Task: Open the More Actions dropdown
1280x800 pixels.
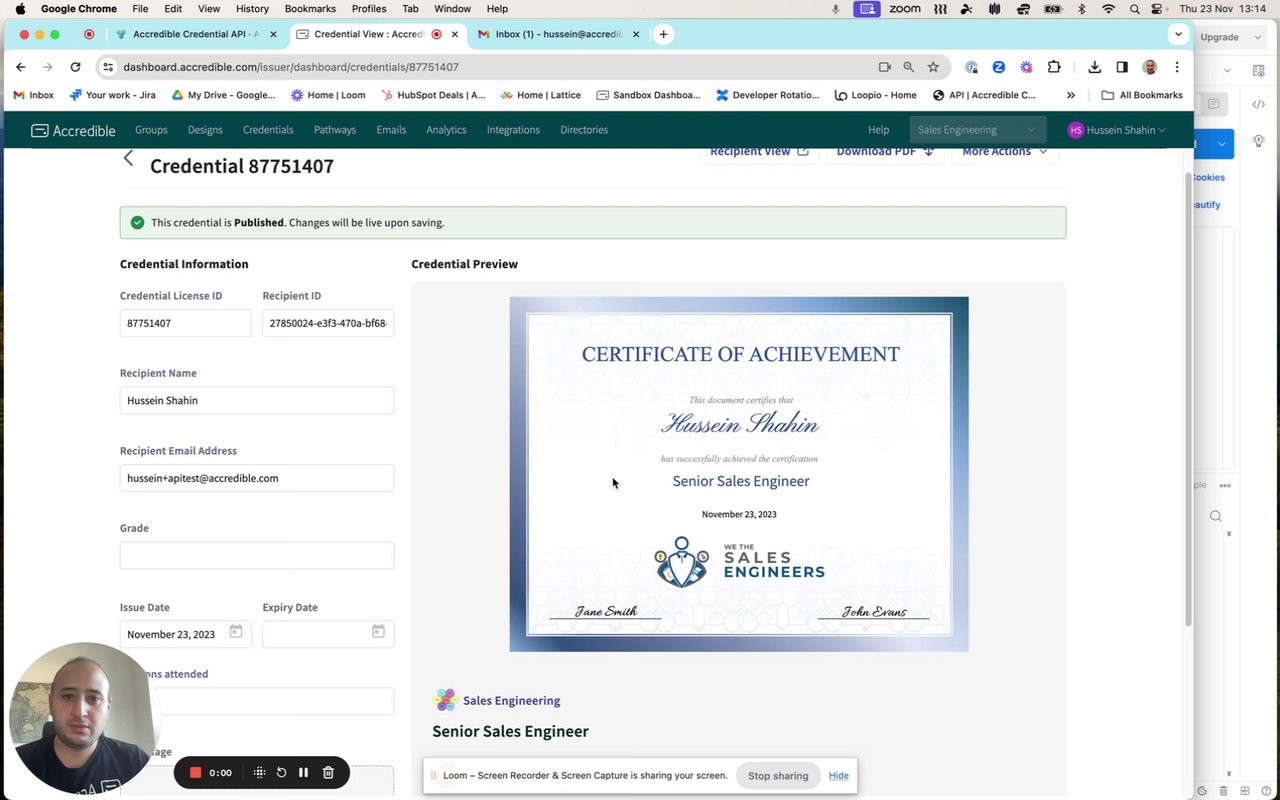Action: point(1005,152)
